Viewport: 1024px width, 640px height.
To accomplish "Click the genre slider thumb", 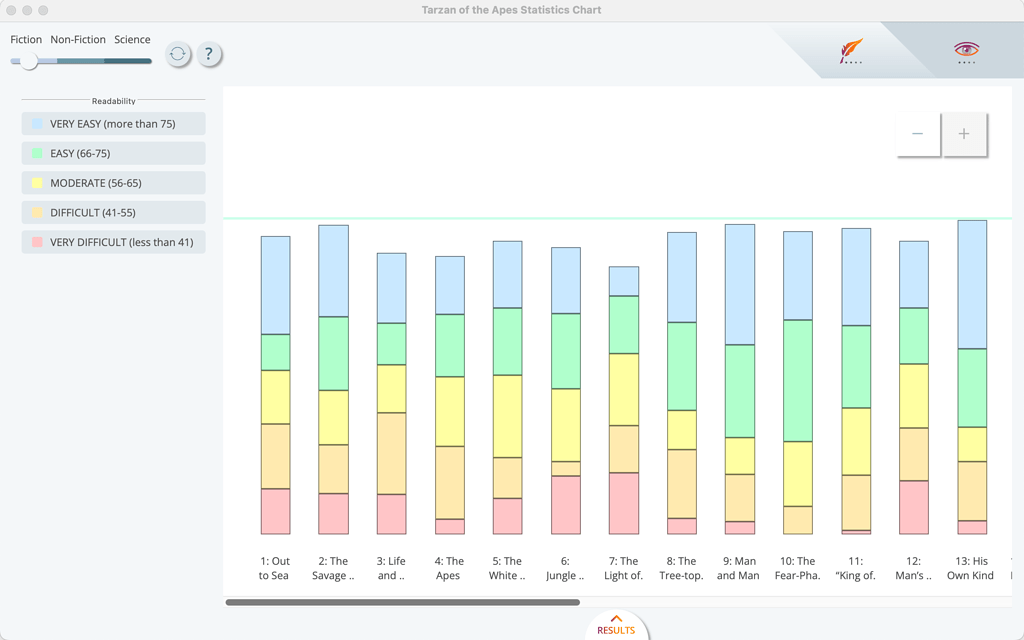I will tap(29, 61).
